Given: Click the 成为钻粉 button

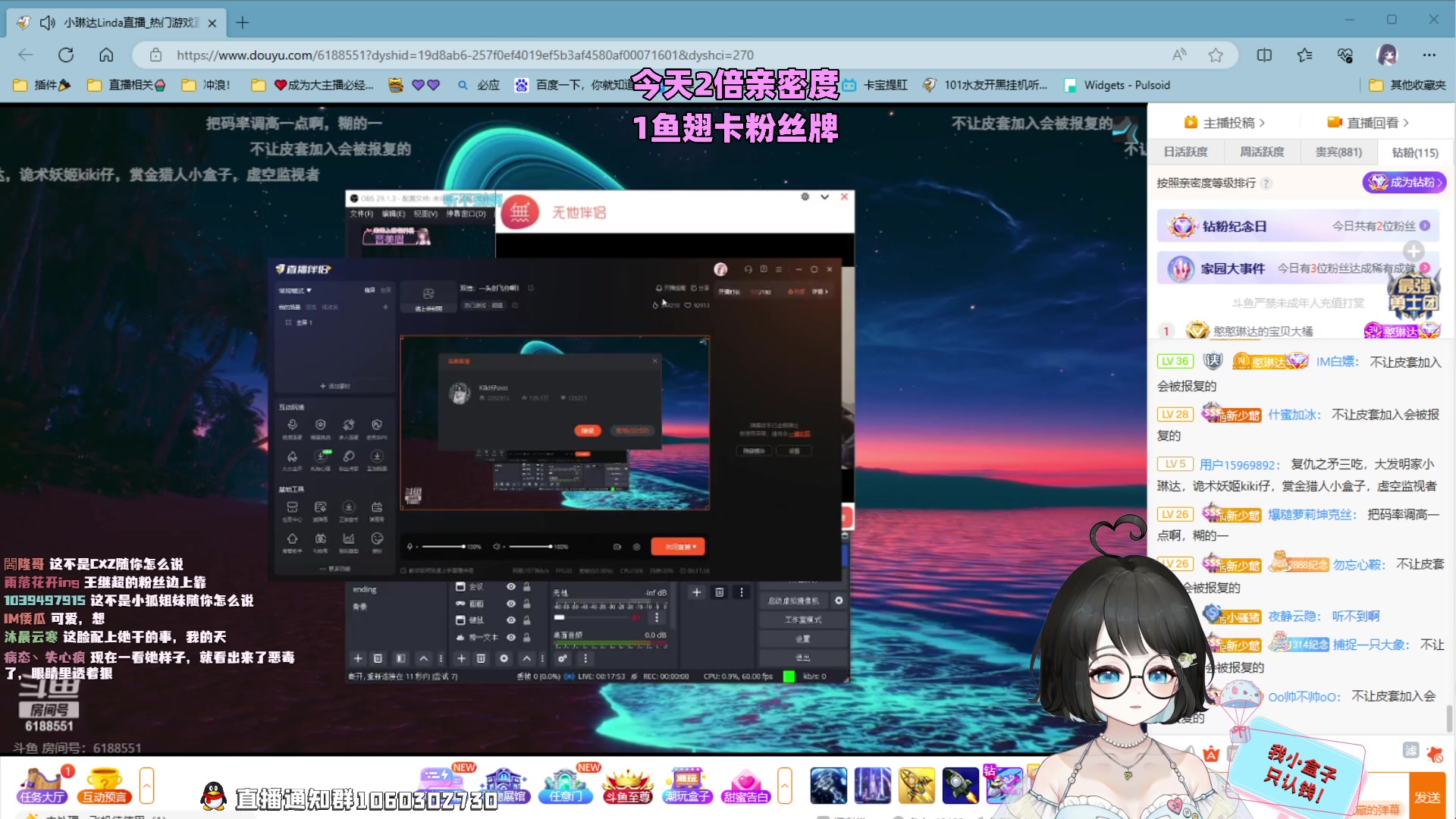Looking at the screenshot, I should coord(1404,182).
